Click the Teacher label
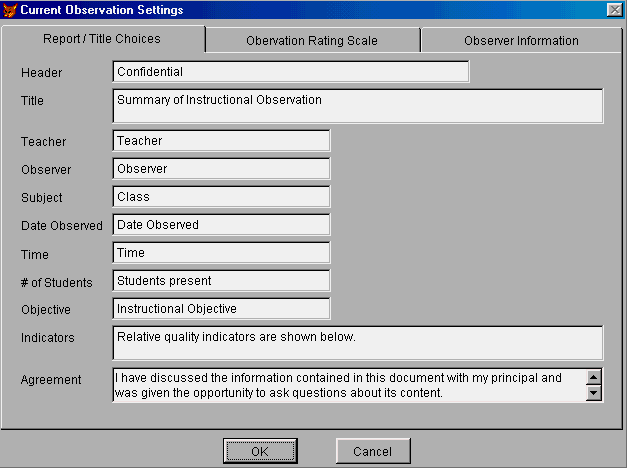The height and width of the screenshot is (468, 627). click(44, 142)
